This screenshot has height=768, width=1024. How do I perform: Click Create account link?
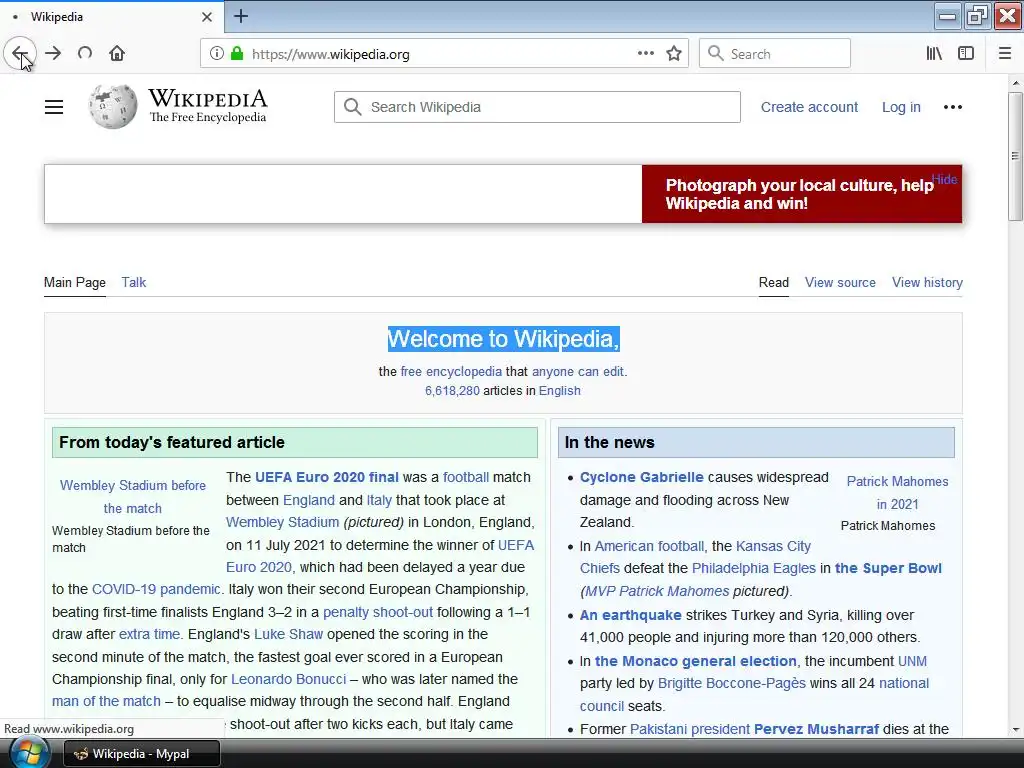click(809, 107)
